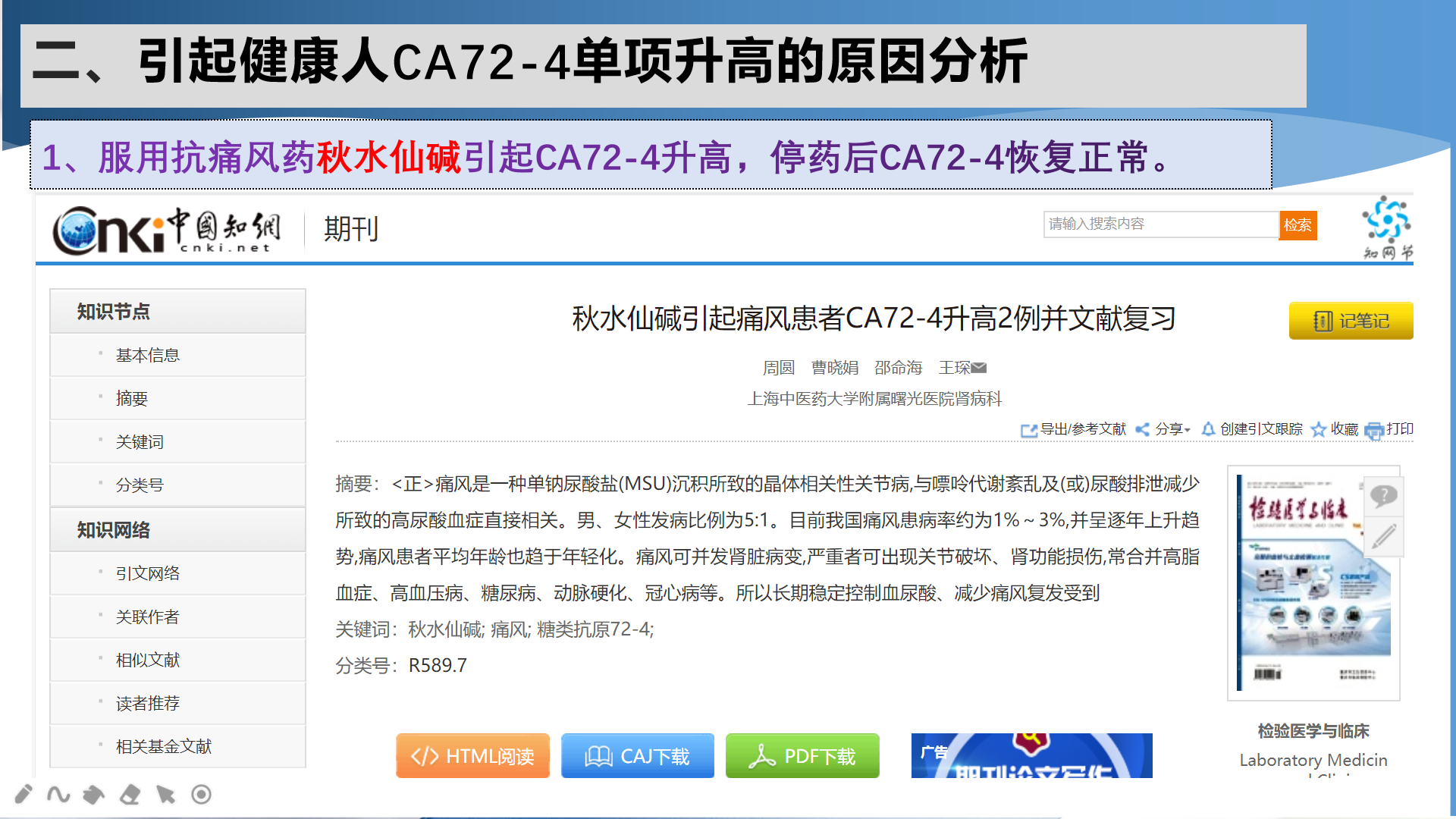The width and height of the screenshot is (1456, 819).
Task: Activate the laser pointer tool
Action: (200, 795)
